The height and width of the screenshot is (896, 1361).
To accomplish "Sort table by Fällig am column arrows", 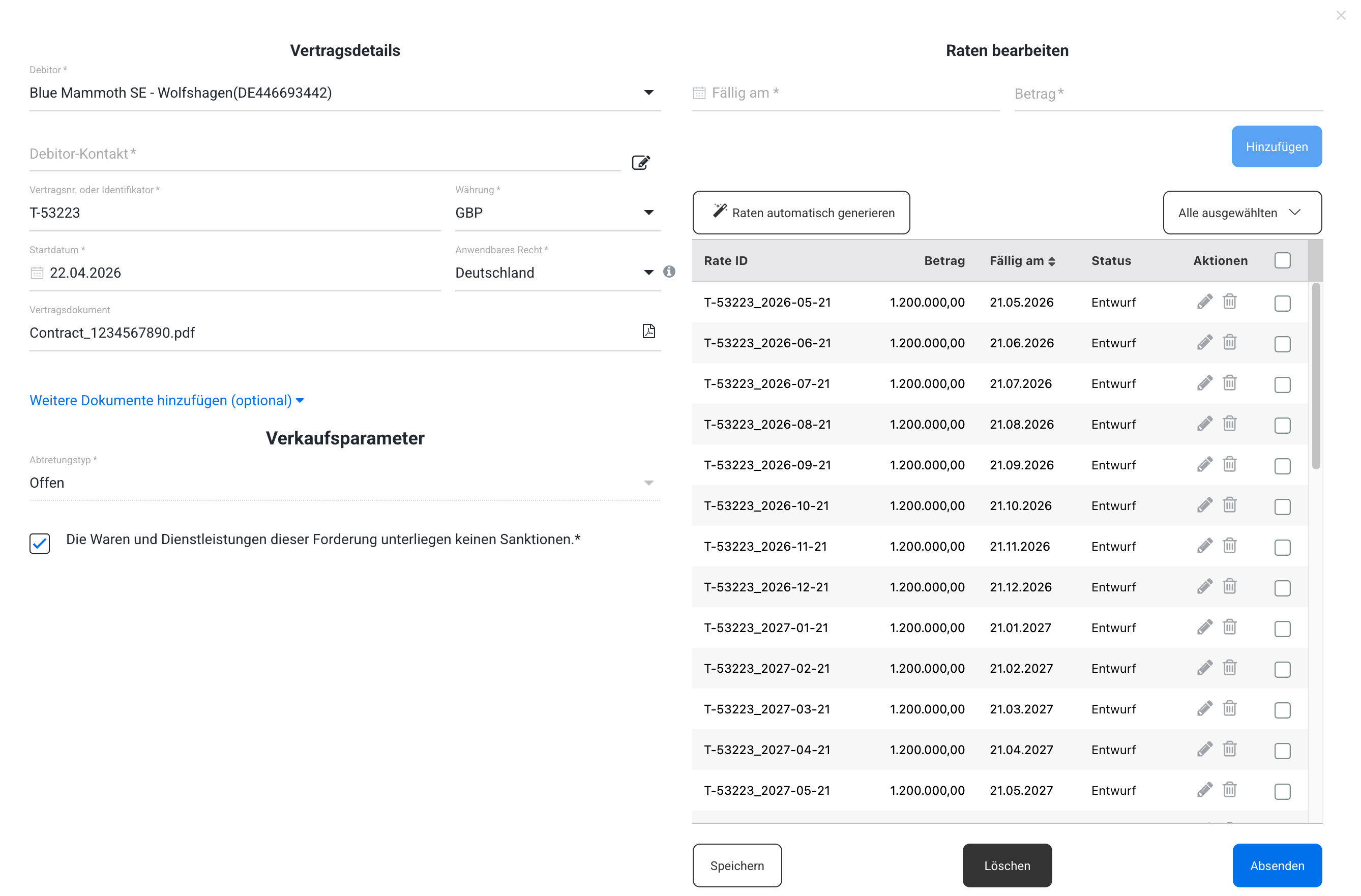I will click(1051, 261).
